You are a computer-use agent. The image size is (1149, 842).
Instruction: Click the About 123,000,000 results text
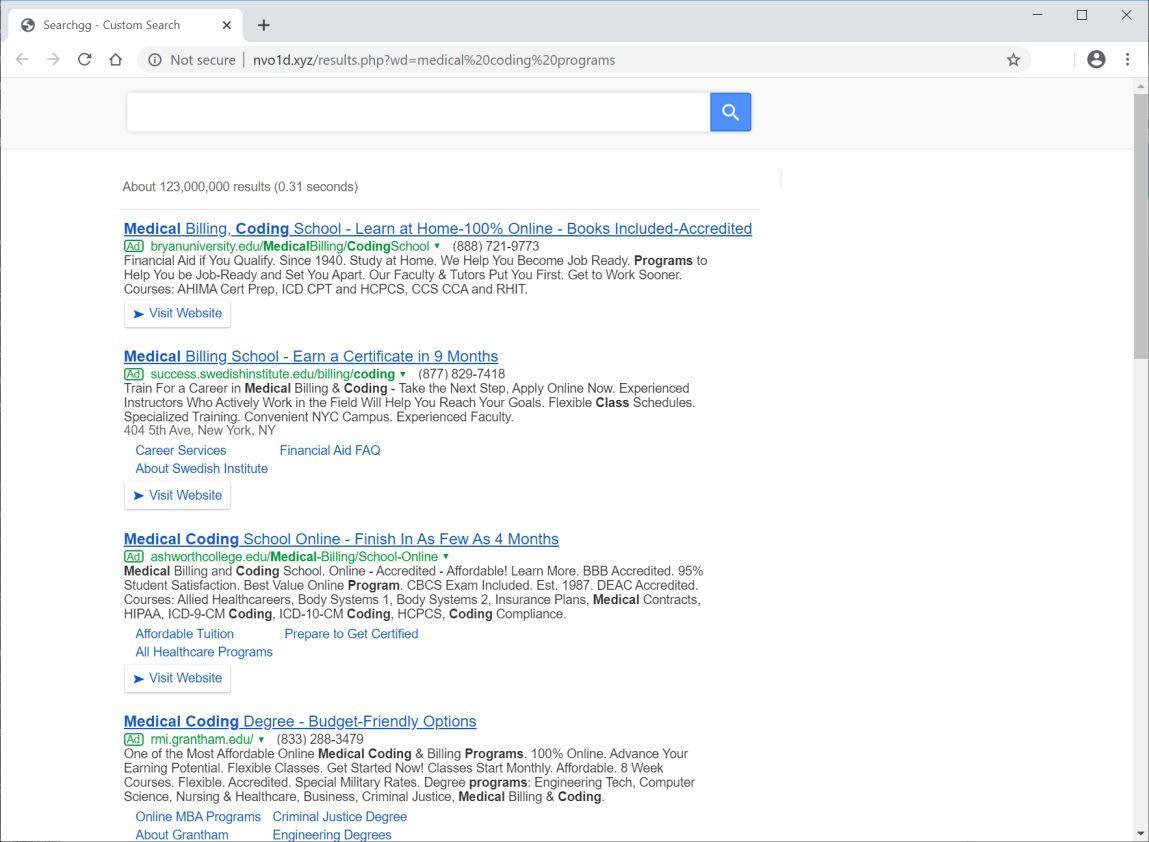click(x=240, y=187)
